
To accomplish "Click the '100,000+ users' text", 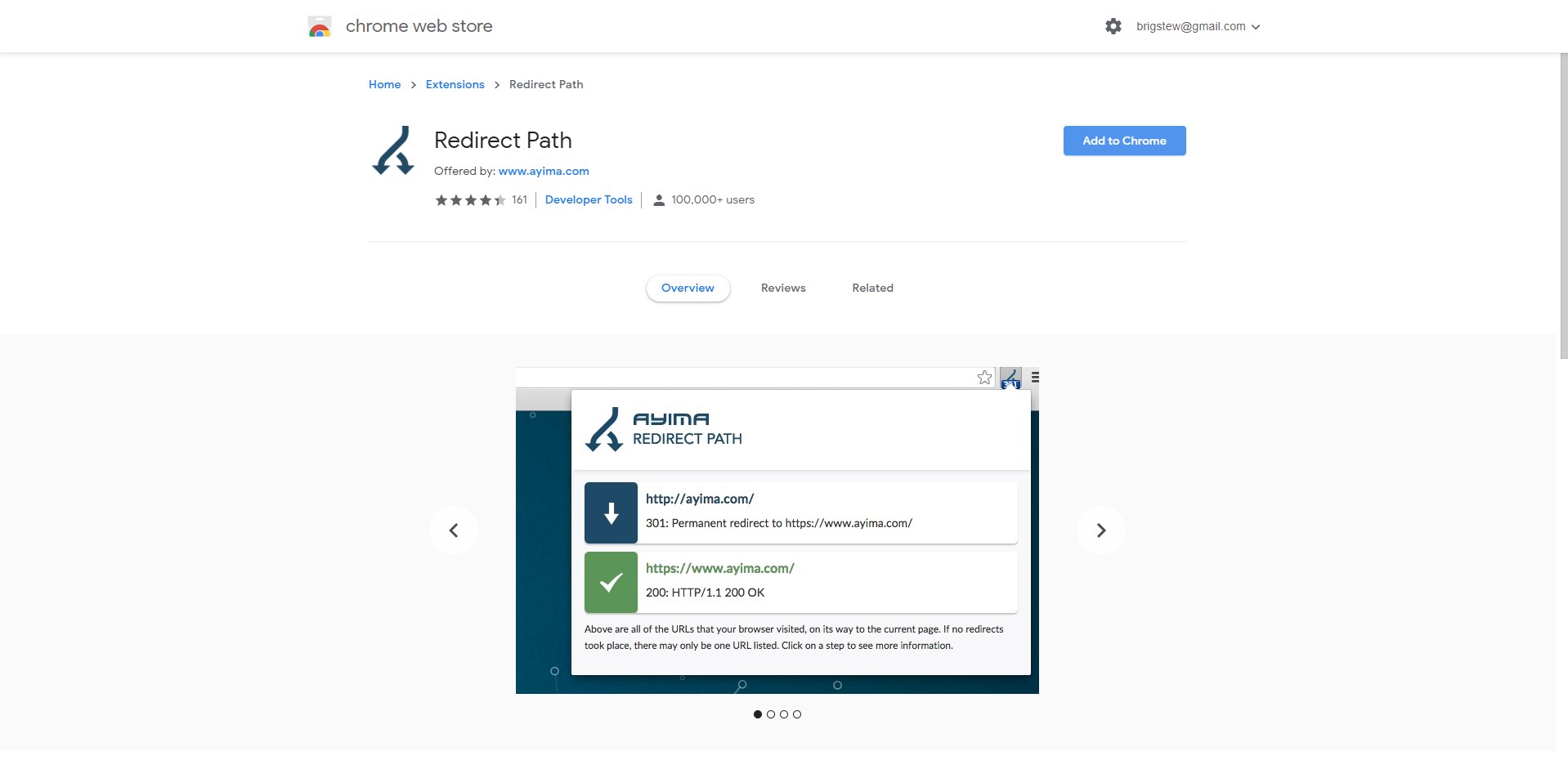I will 713,199.
